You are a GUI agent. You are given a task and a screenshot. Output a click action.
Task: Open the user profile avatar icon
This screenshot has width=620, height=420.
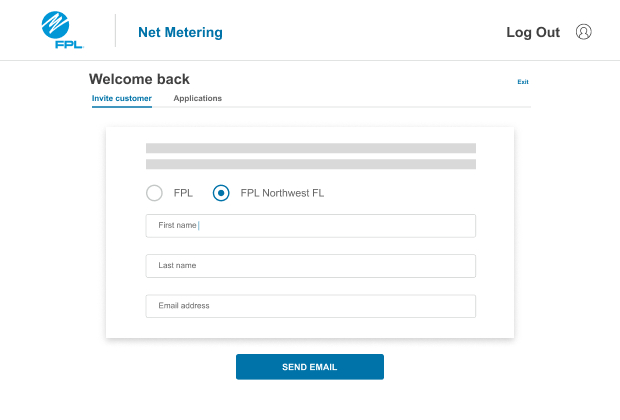[583, 32]
